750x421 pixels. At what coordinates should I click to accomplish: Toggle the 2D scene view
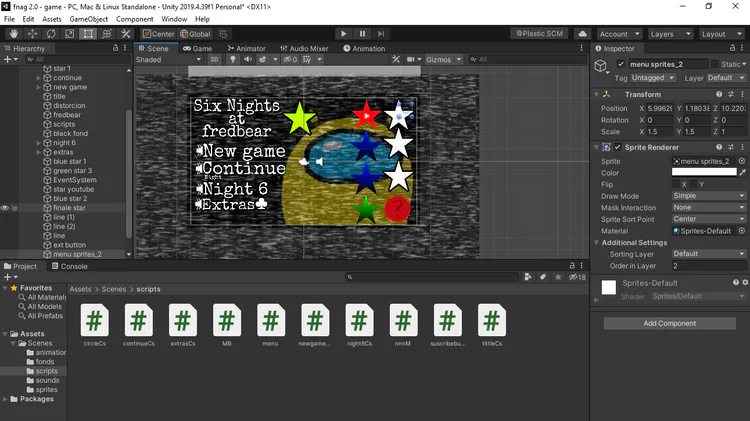pyautogui.click(x=214, y=59)
